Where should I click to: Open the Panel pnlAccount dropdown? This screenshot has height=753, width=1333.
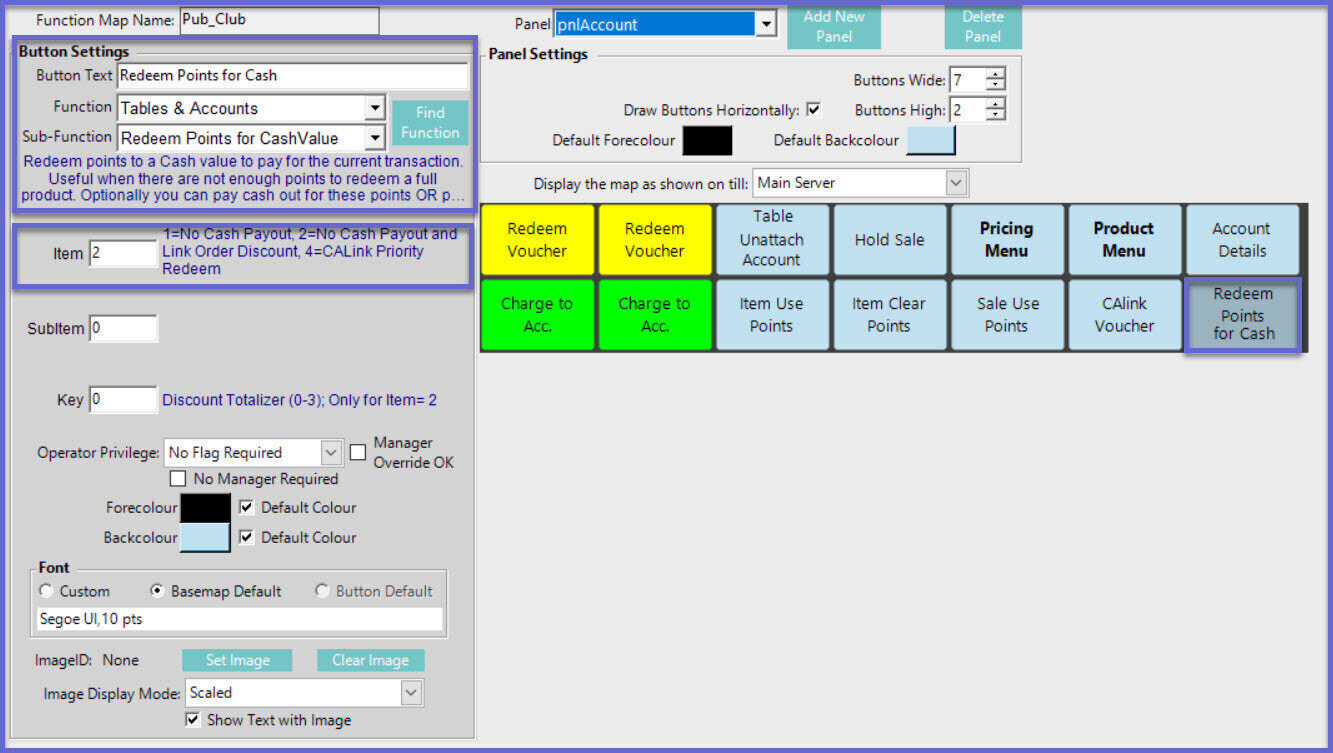coord(766,24)
